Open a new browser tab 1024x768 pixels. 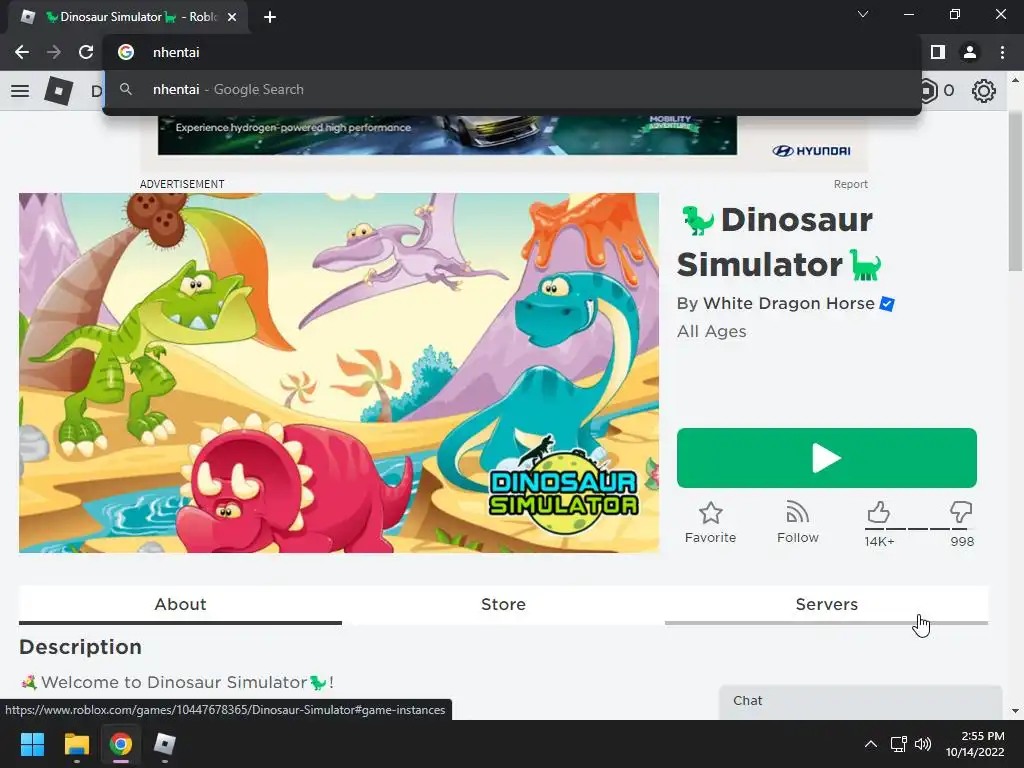point(270,17)
